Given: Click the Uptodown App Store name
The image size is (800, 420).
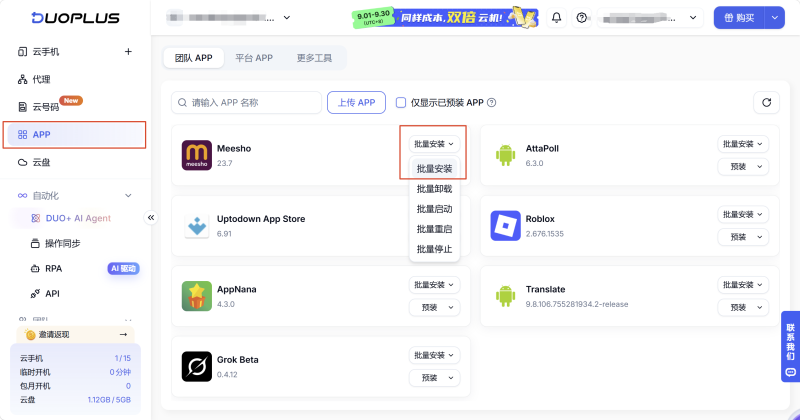Looking at the screenshot, I should point(261,219).
